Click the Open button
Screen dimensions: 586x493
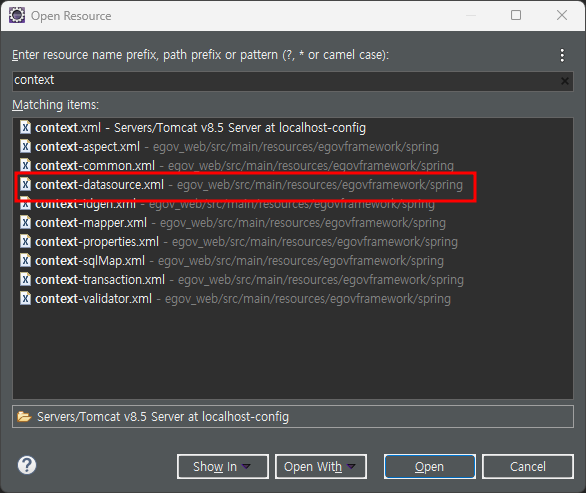[x=430, y=466]
